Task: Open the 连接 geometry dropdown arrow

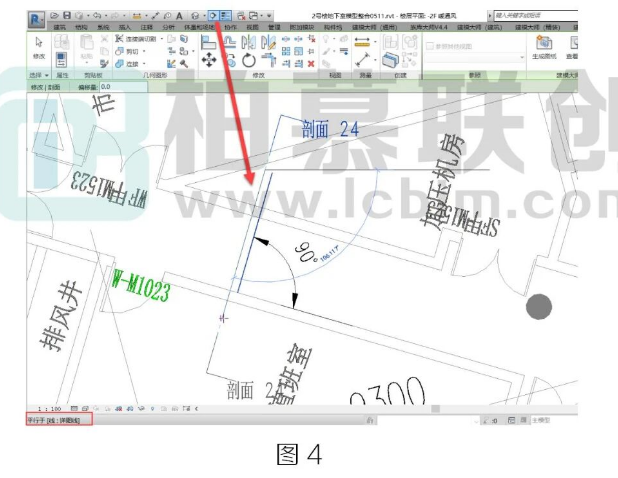Action: pos(144,63)
